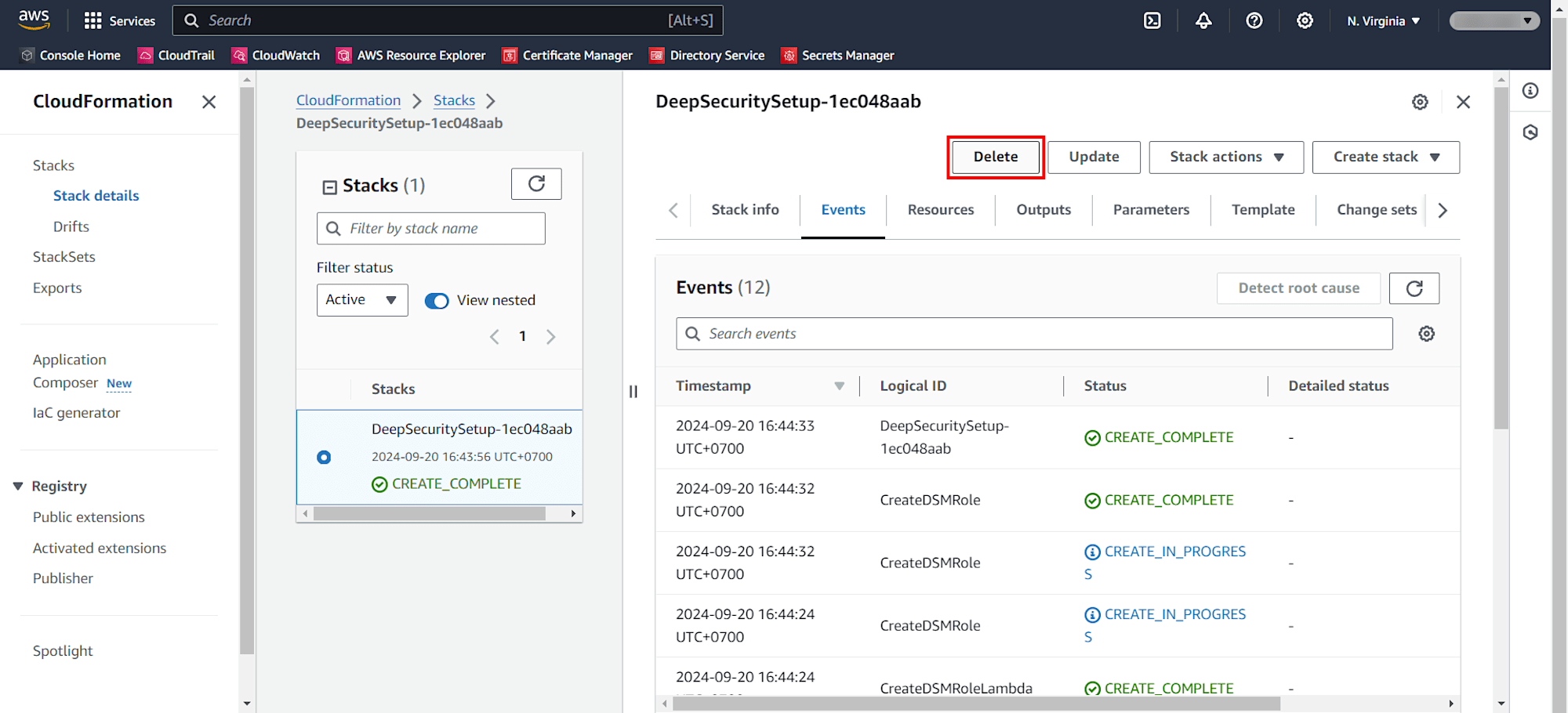Open the help question mark icon
The height and width of the screenshot is (713, 1568).
(x=1254, y=21)
